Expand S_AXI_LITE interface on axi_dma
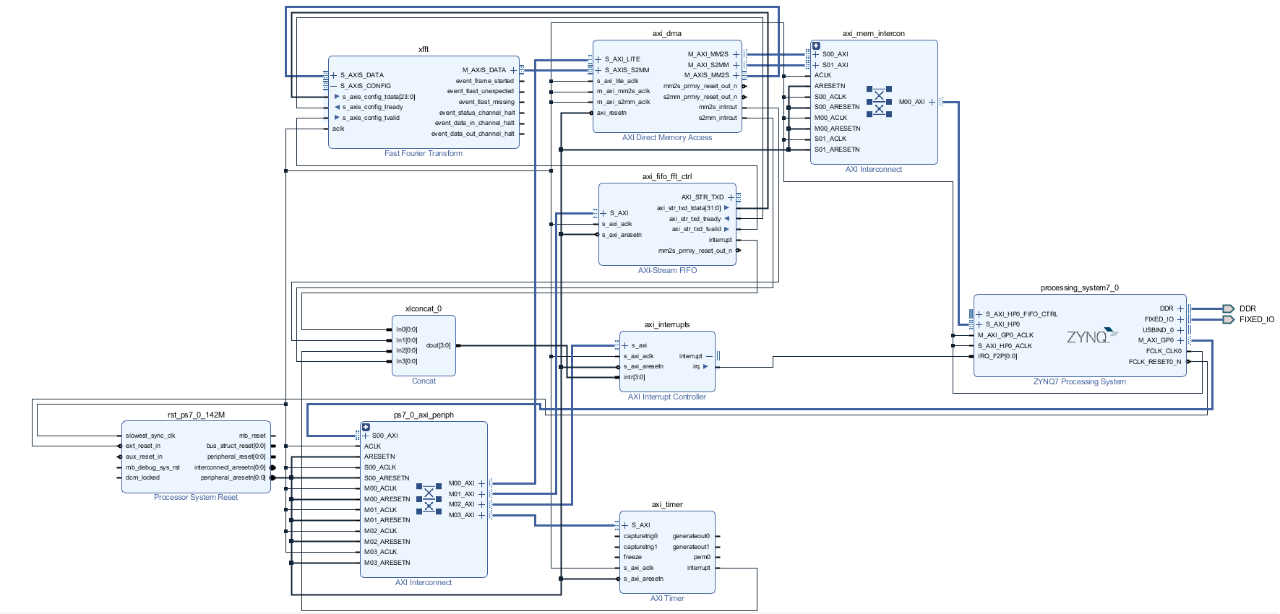Screen dimensions: 1280x614 point(599,60)
